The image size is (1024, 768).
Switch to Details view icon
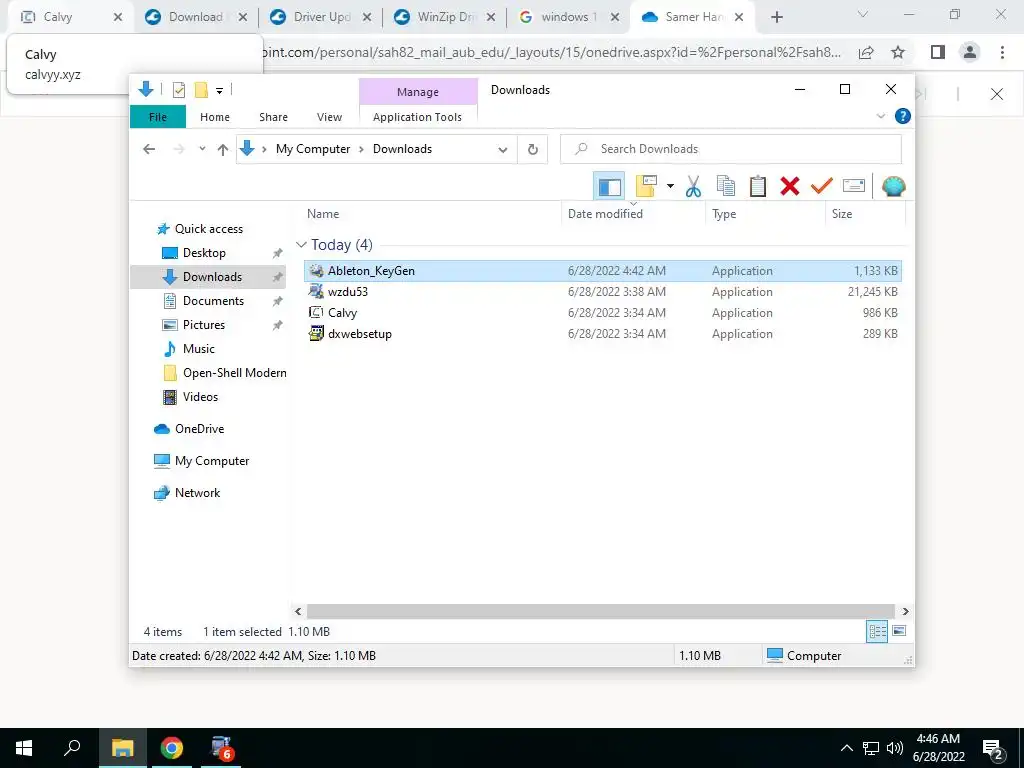(877, 632)
